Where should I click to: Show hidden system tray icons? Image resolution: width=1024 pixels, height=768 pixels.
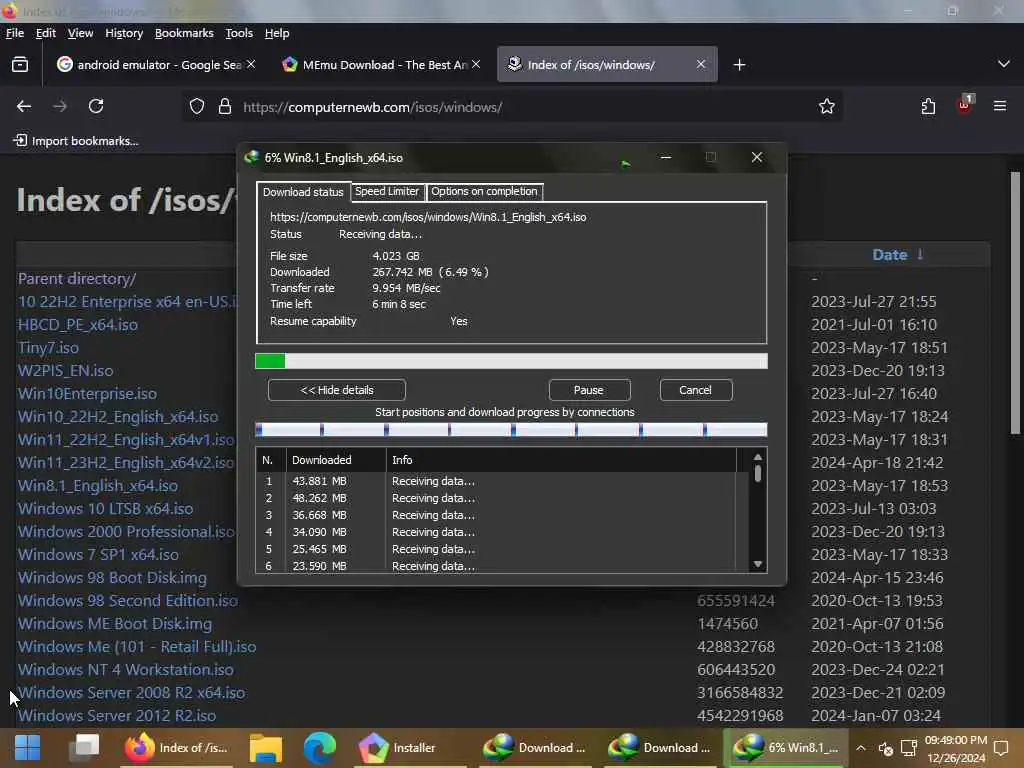pyautogui.click(x=861, y=748)
